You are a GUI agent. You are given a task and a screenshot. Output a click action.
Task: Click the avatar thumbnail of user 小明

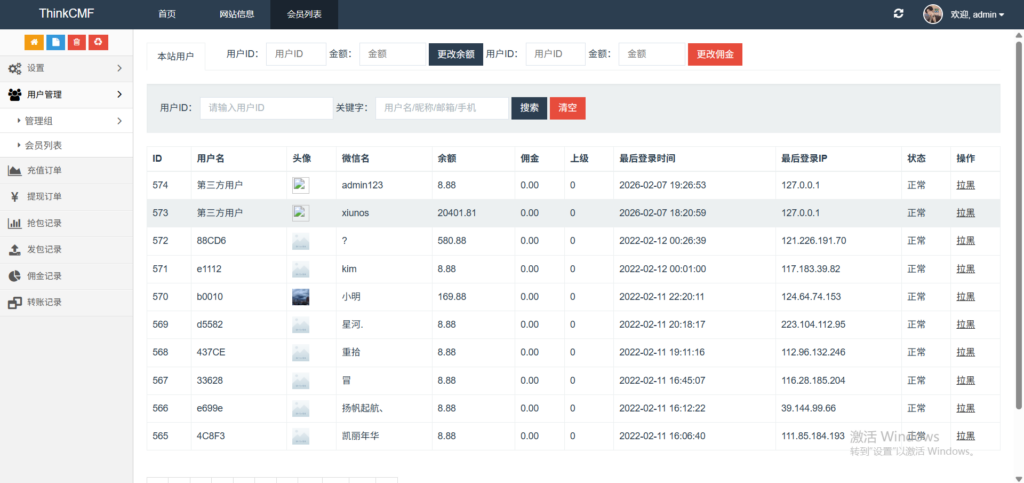[300, 297]
